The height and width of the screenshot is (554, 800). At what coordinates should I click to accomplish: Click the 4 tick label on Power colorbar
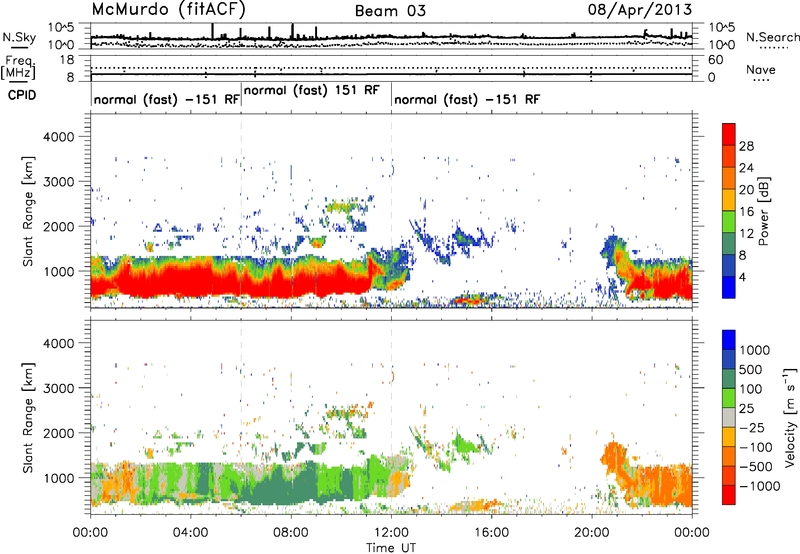(742, 277)
